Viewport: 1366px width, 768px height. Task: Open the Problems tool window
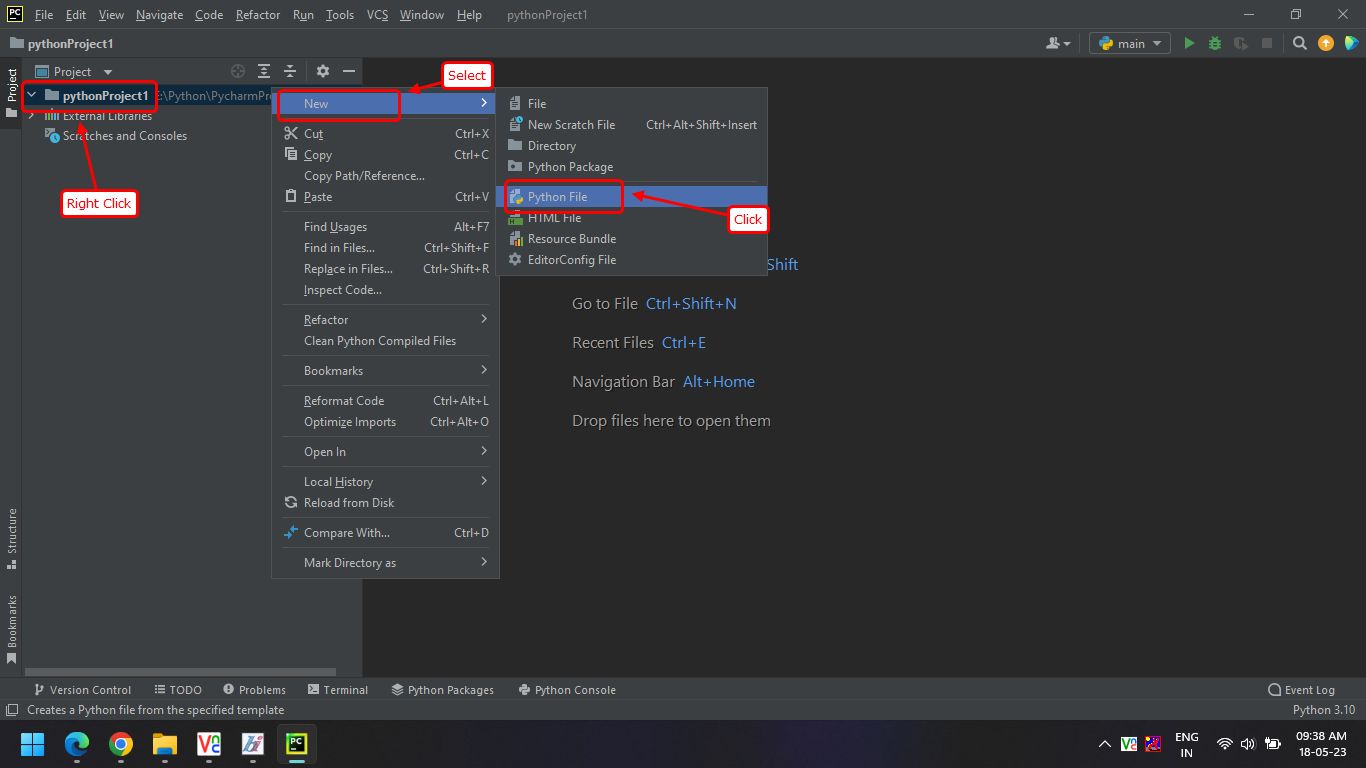tap(254, 690)
